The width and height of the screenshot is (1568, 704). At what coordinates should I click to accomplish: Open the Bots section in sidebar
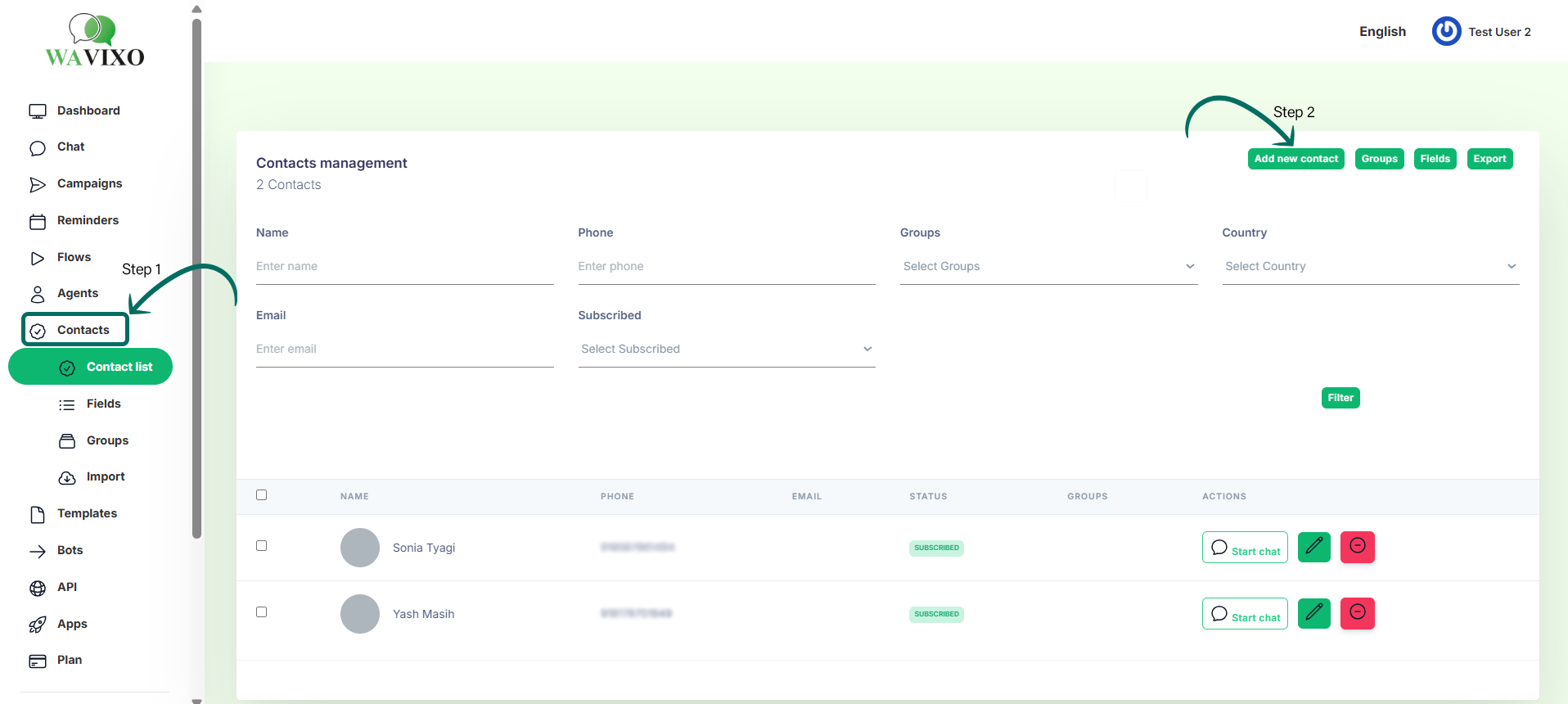(70, 550)
